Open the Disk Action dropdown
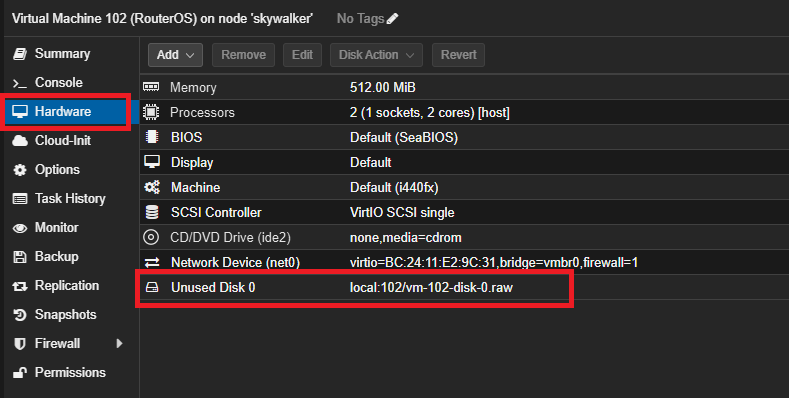789x398 pixels. point(376,55)
